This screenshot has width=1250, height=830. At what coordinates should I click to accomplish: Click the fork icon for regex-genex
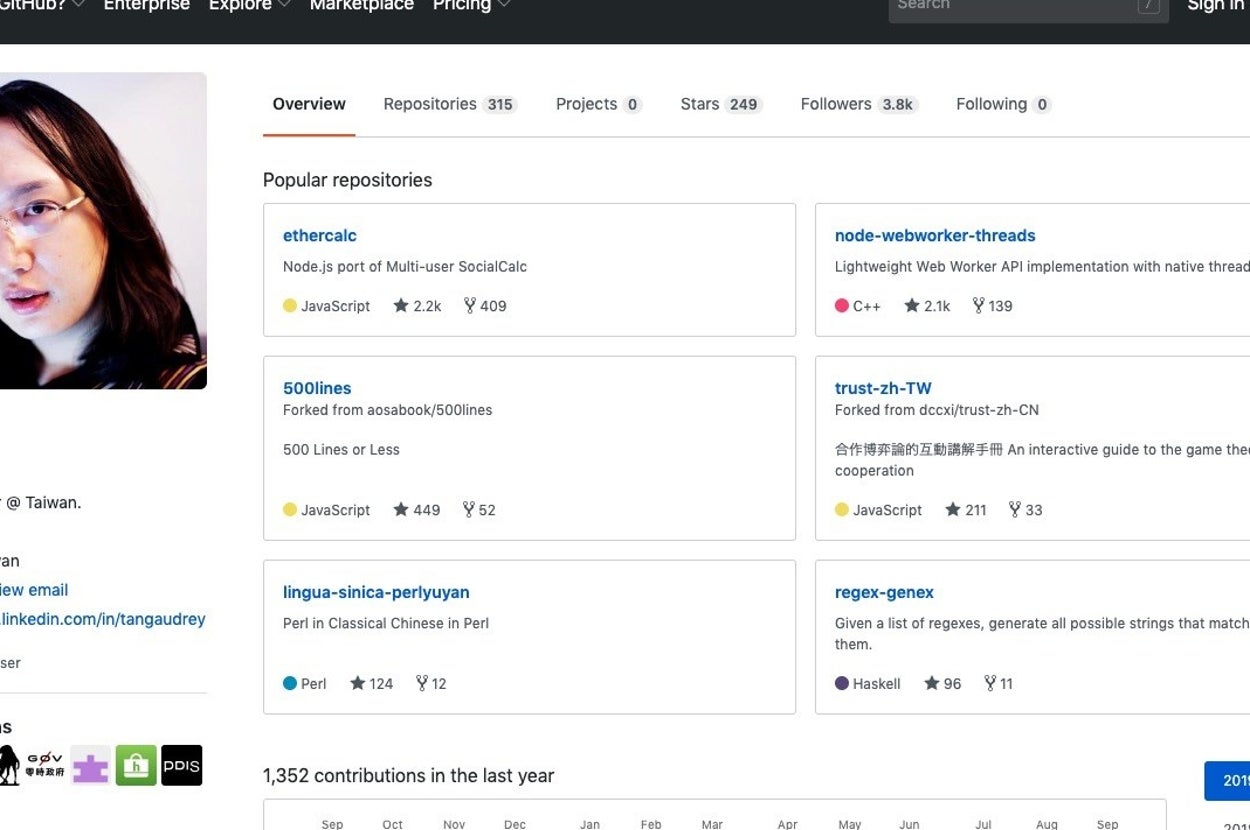[x=990, y=683]
